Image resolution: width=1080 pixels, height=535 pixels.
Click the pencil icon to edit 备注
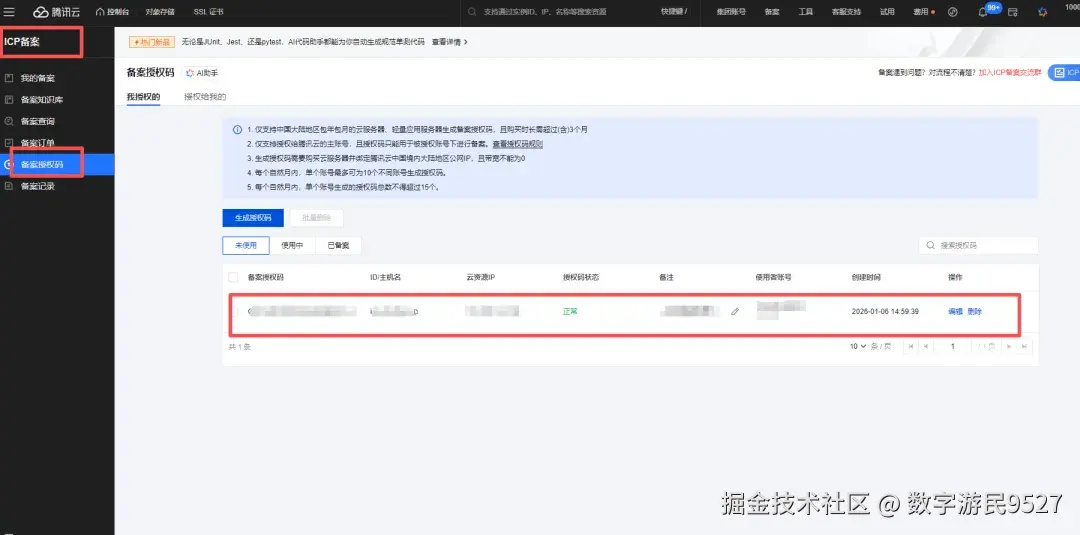click(x=735, y=312)
